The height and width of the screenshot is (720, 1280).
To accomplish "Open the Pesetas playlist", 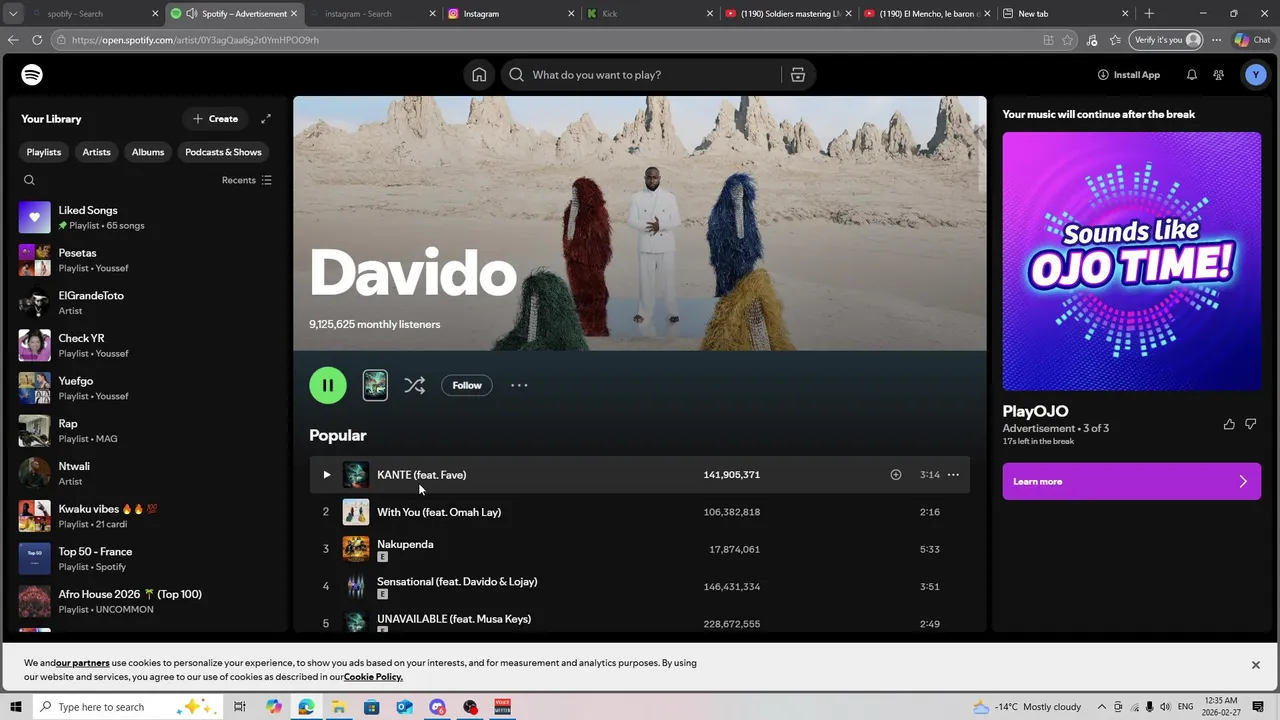I will 146,260.
